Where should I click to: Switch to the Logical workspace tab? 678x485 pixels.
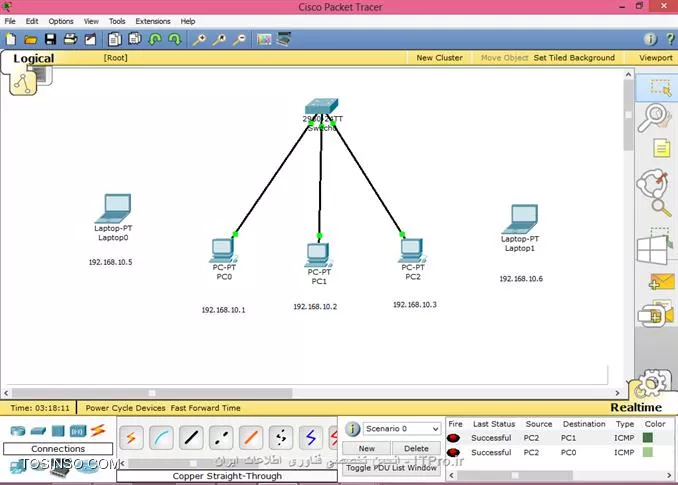[34, 58]
